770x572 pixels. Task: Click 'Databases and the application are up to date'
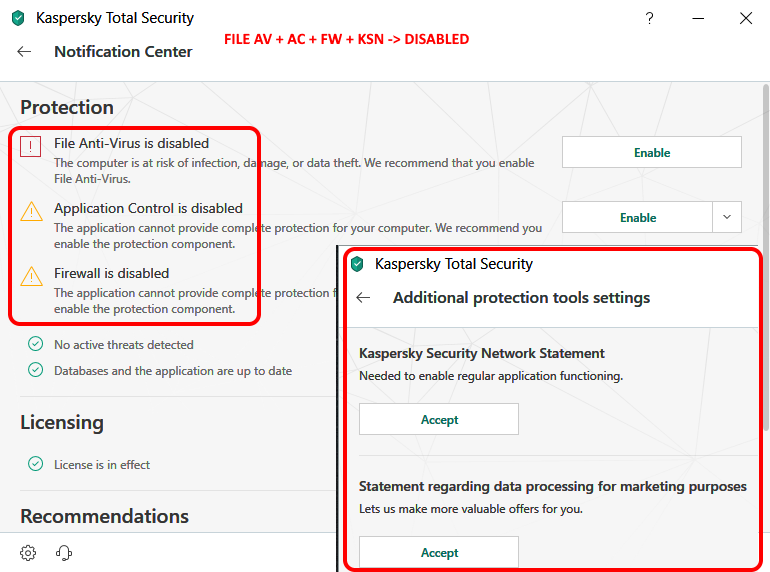click(173, 370)
